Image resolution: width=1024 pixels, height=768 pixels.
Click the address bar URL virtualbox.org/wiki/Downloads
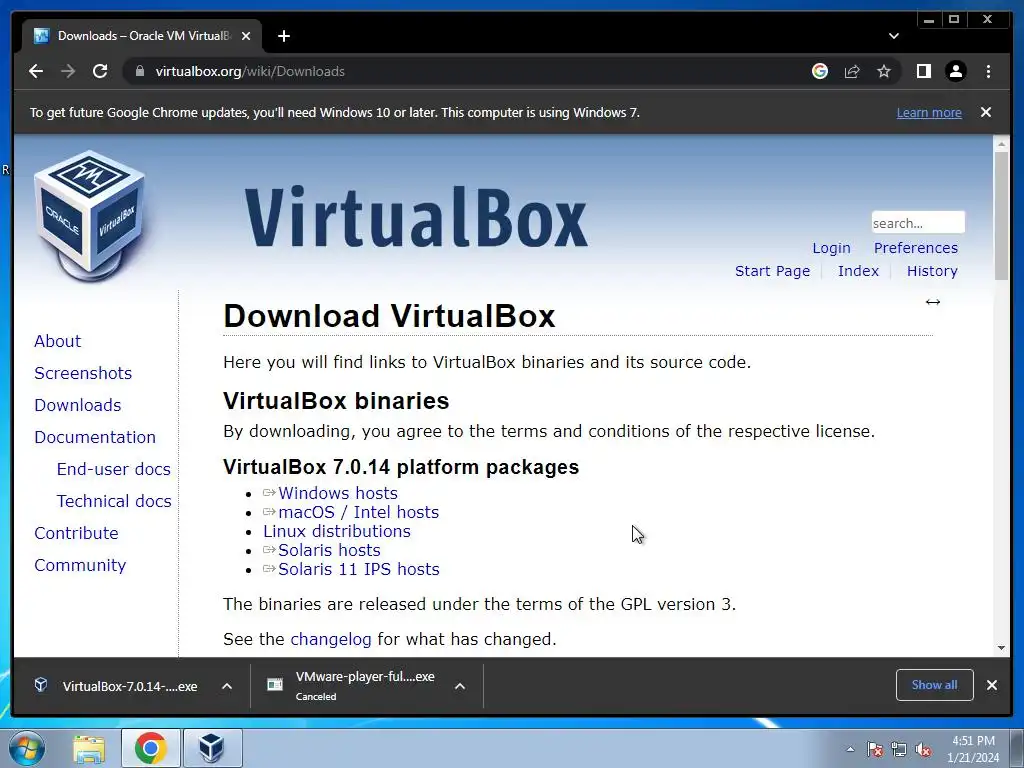[250, 71]
